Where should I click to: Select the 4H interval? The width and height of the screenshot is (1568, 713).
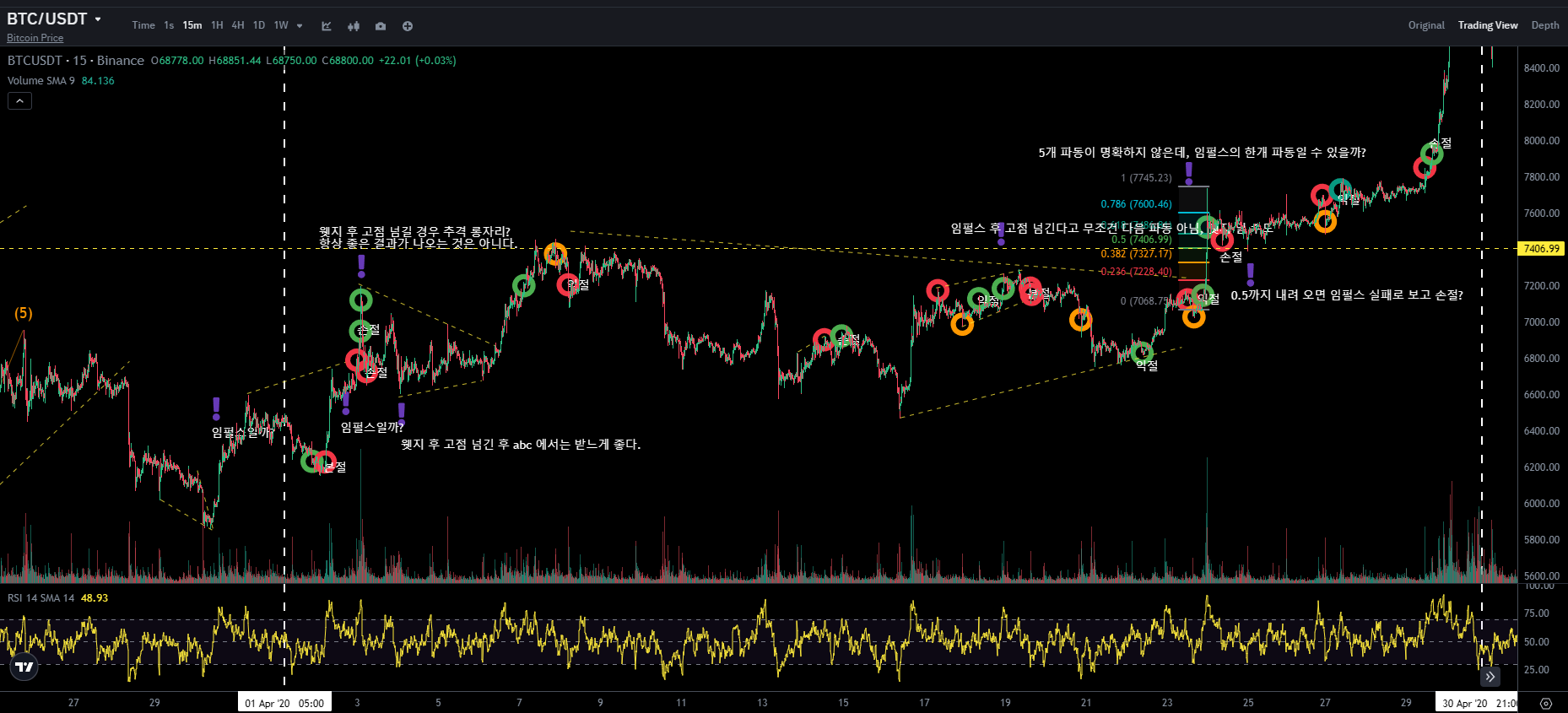238,25
